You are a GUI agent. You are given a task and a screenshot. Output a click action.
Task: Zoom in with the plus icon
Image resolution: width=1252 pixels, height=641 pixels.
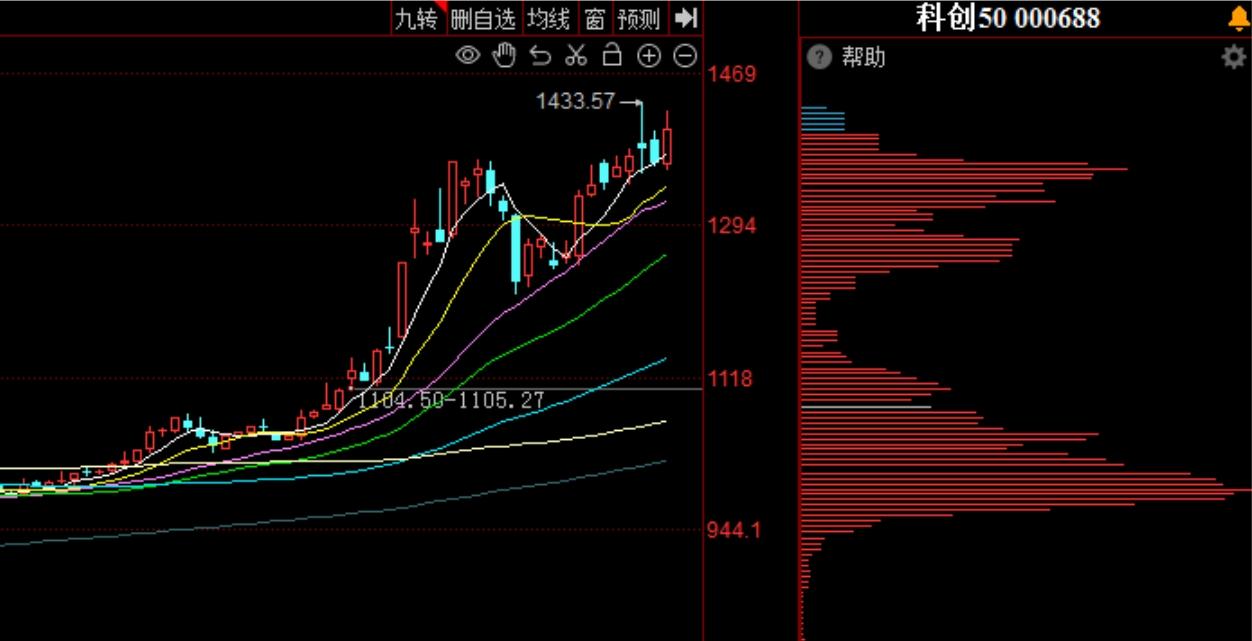[649, 56]
